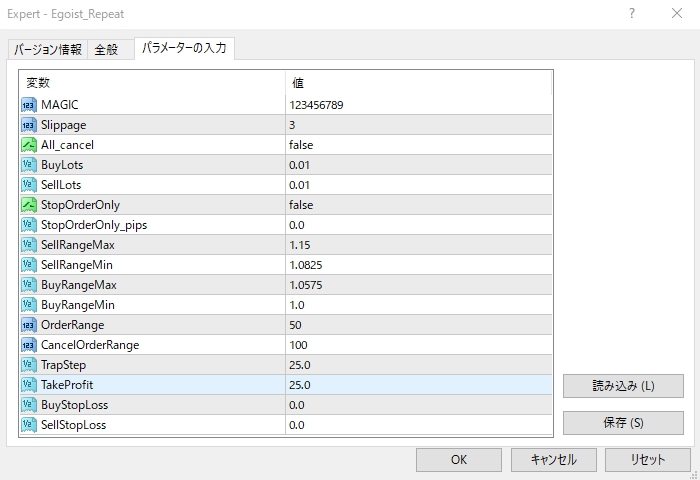This screenshot has width=700, height=480.
Task: Click the integer icon beside CancelOrderRange
Action: (28, 345)
